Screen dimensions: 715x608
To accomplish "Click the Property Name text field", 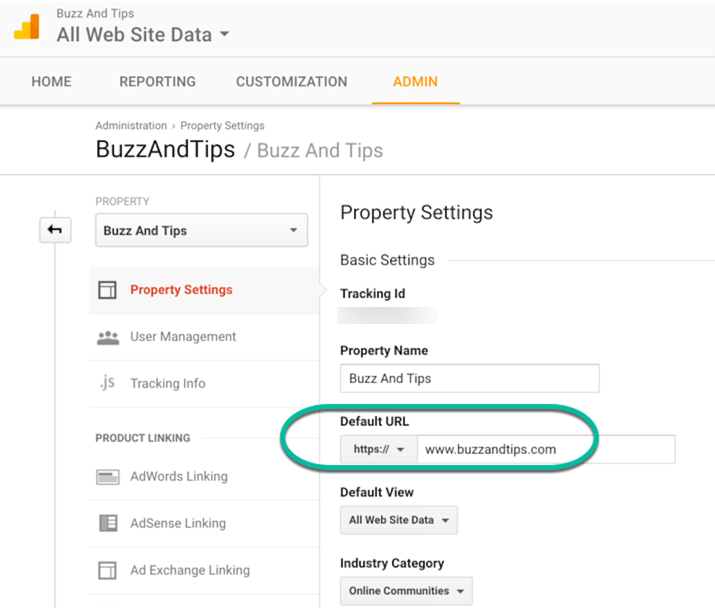I will coord(469,379).
